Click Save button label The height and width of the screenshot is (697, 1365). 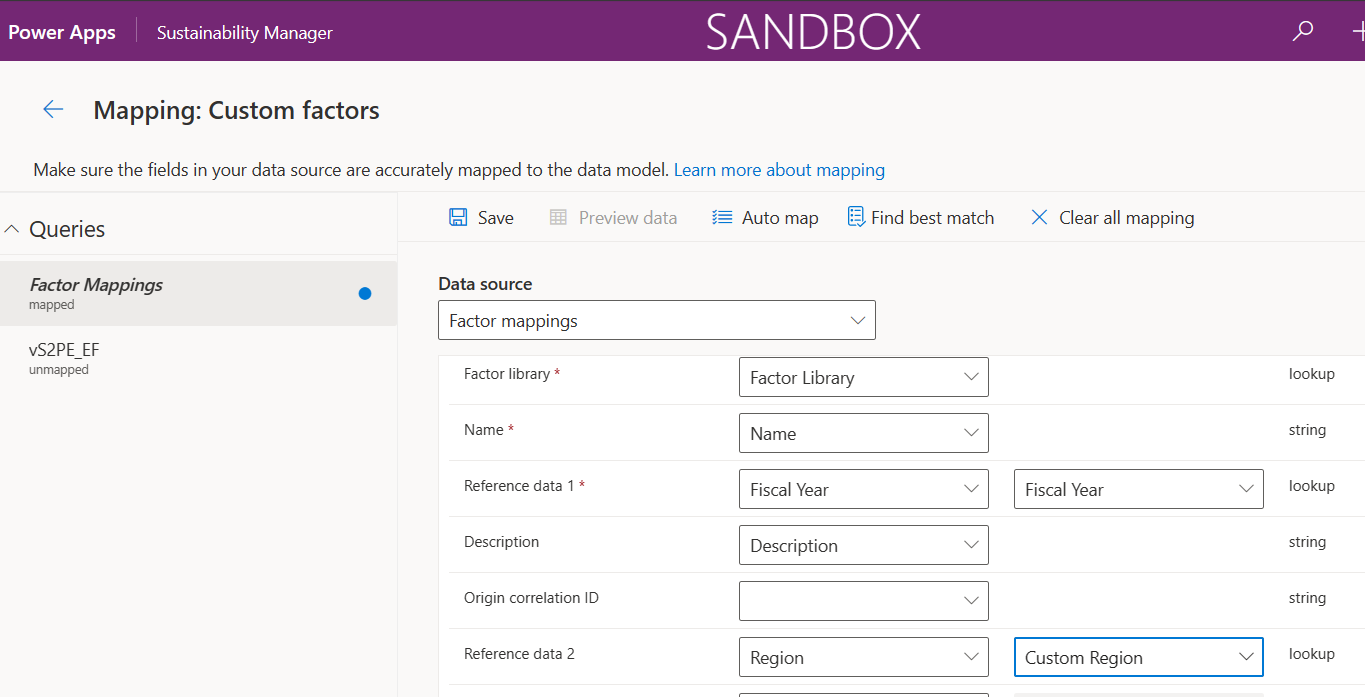click(x=496, y=217)
